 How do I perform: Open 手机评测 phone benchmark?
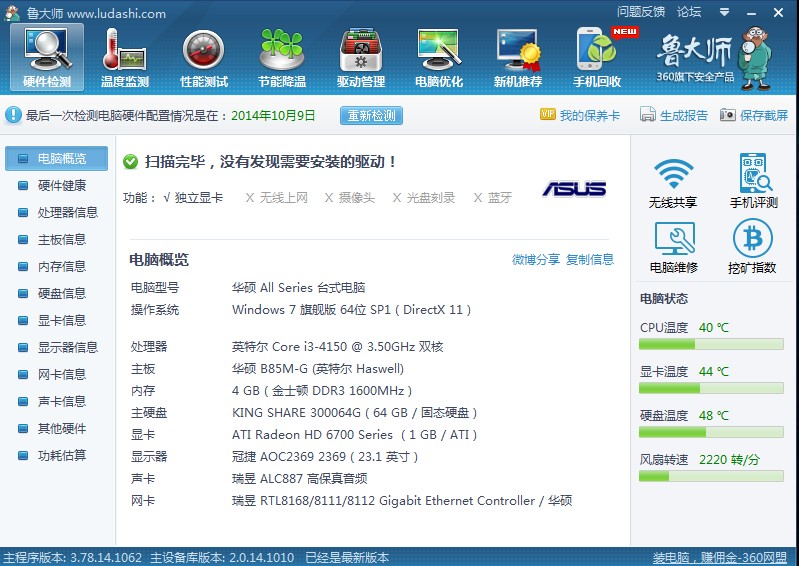pos(754,181)
